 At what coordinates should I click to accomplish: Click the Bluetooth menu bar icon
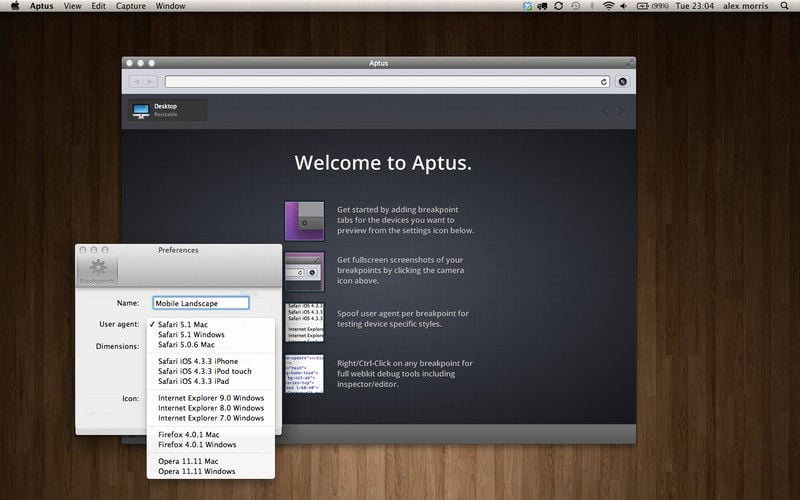click(592, 6)
